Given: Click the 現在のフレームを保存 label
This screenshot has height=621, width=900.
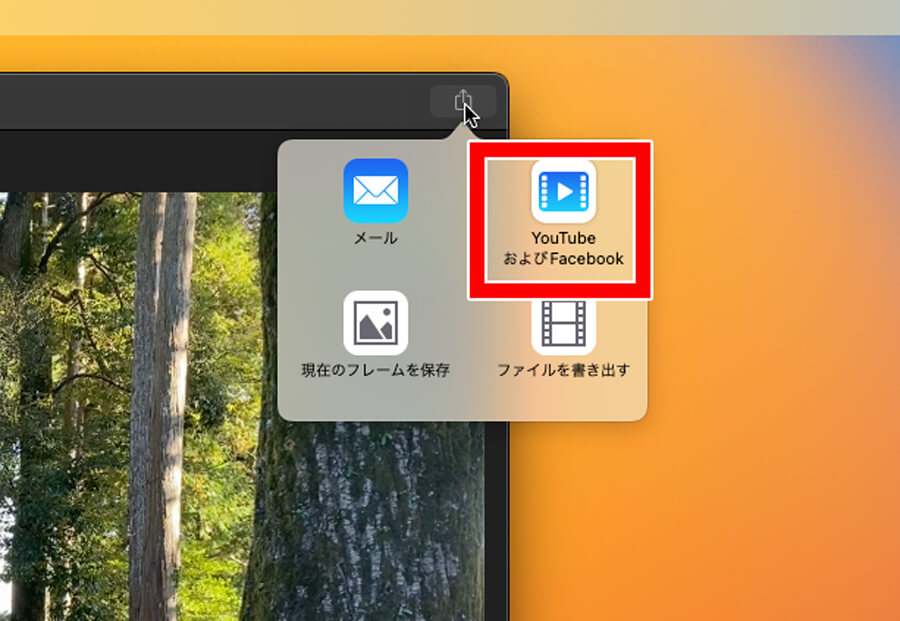Looking at the screenshot, I should coord(376,370).
